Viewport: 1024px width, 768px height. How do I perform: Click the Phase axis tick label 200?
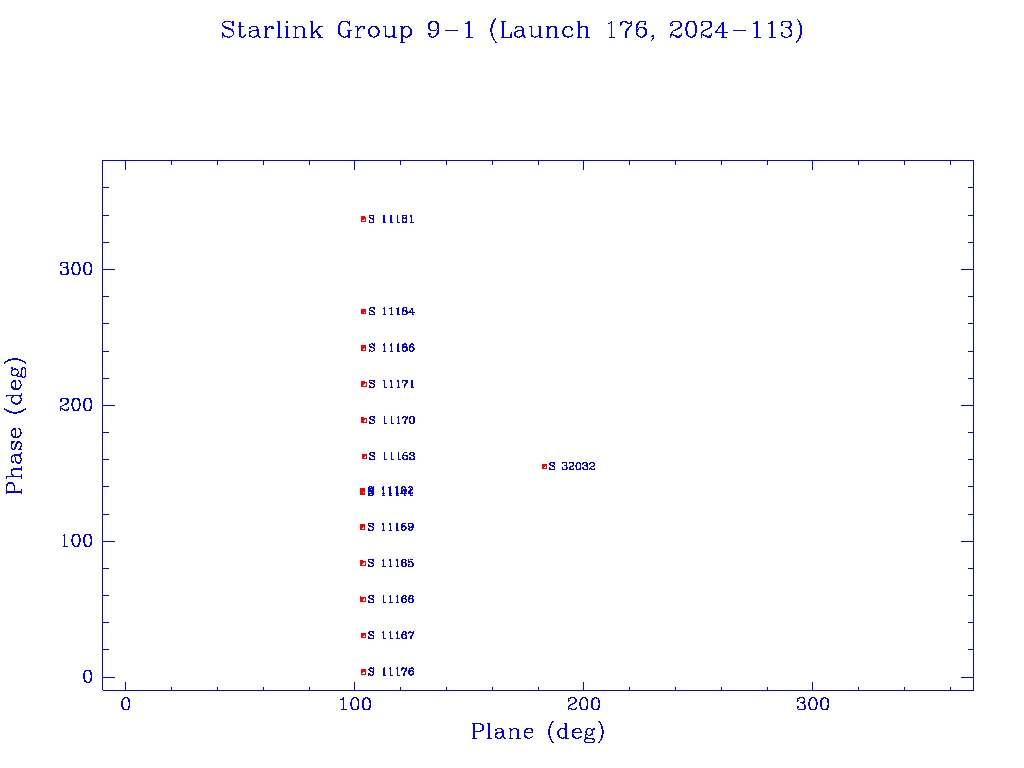pos(76,405)
